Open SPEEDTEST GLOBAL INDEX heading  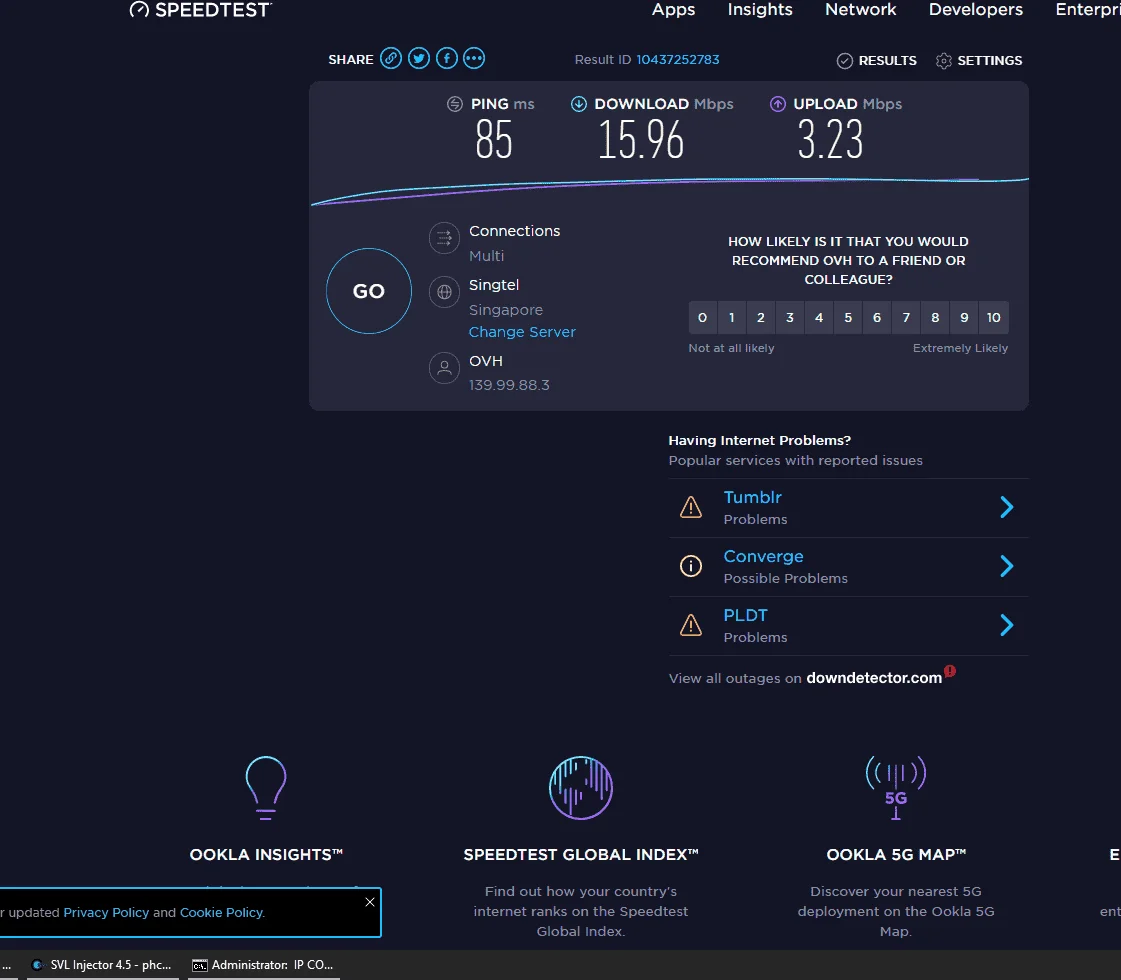tap(581, 855)
